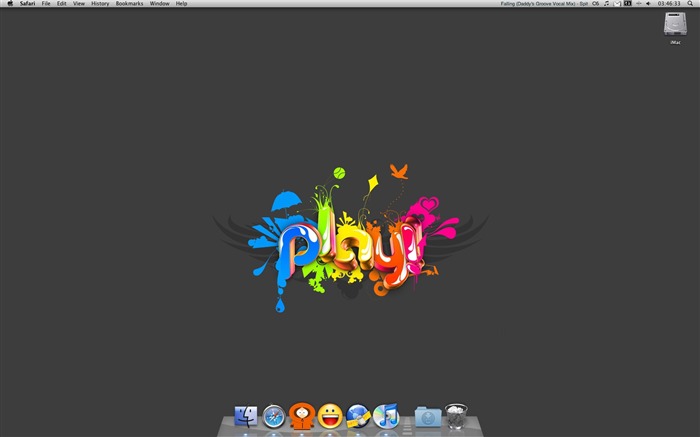Viewport: 700px width, 437px height.
Task: Open the File menu
Action: click(x=46, y=3)
